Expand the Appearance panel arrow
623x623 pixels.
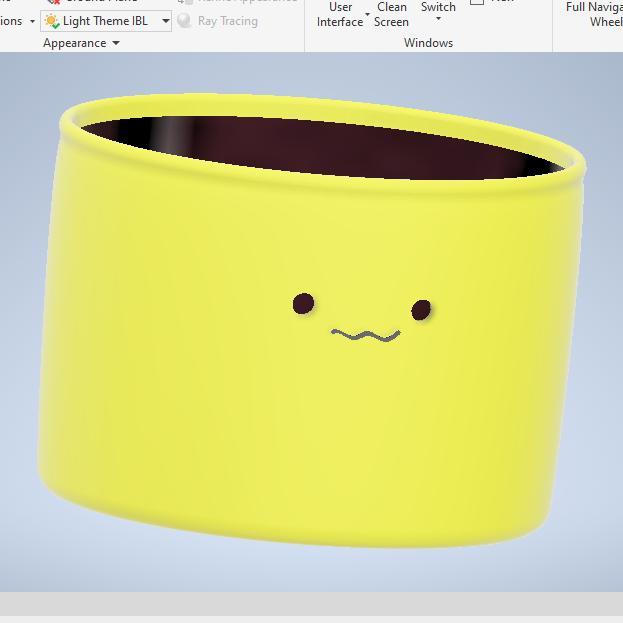[116, 43]
